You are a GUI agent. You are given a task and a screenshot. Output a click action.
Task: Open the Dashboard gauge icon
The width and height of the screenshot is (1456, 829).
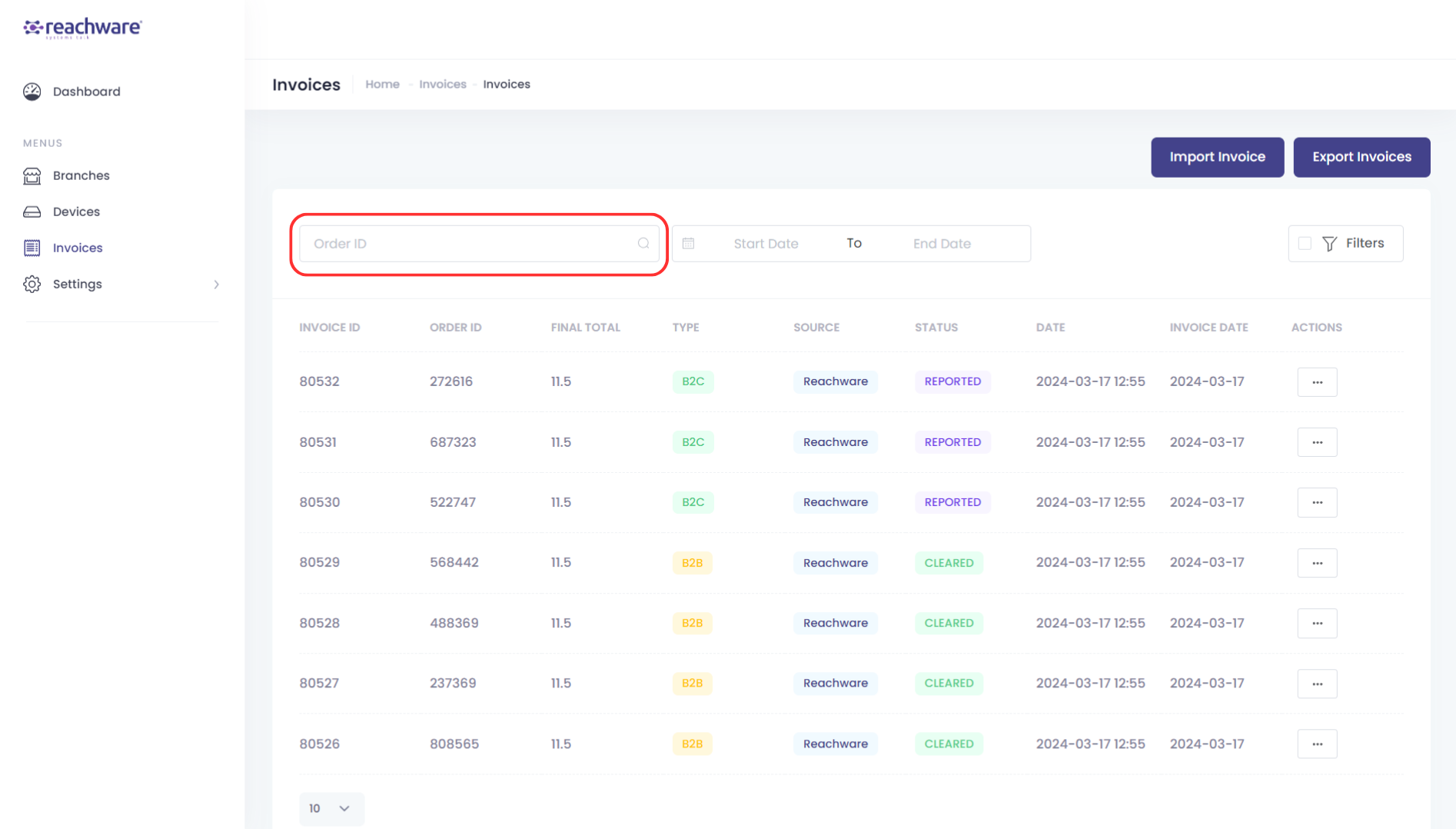(x=32, y=92)
